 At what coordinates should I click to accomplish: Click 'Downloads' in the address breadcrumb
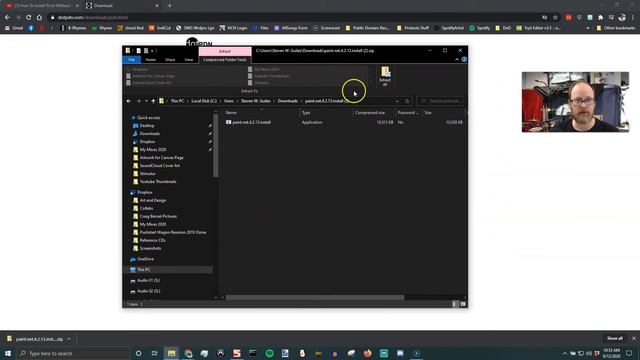coord(288,101)
